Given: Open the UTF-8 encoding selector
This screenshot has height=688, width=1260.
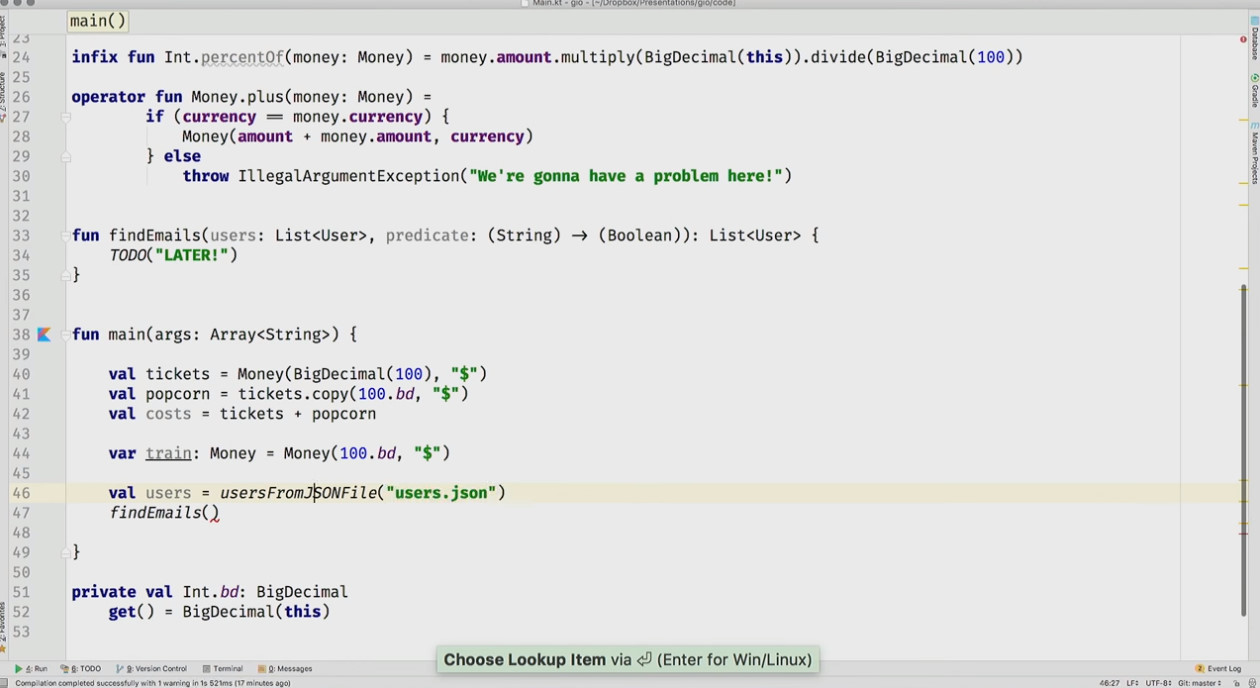Looking at the screenshot, I should click(x=1158, y=683).
